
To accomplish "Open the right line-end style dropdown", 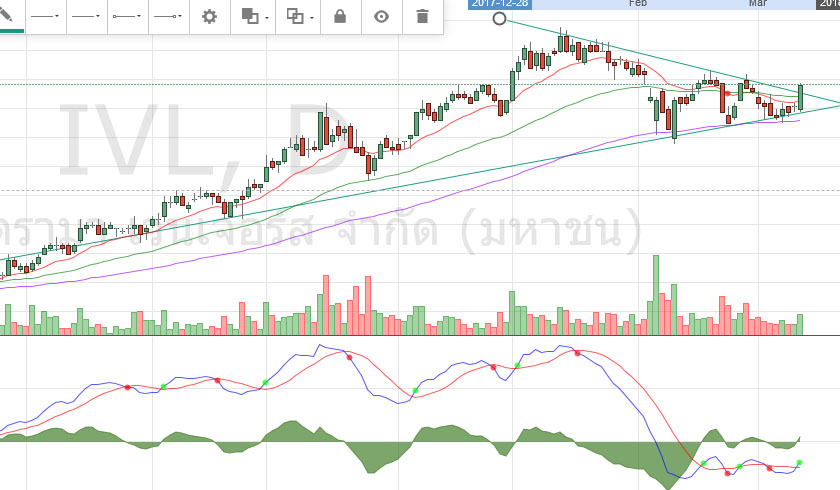I will [x=169, y=17].
